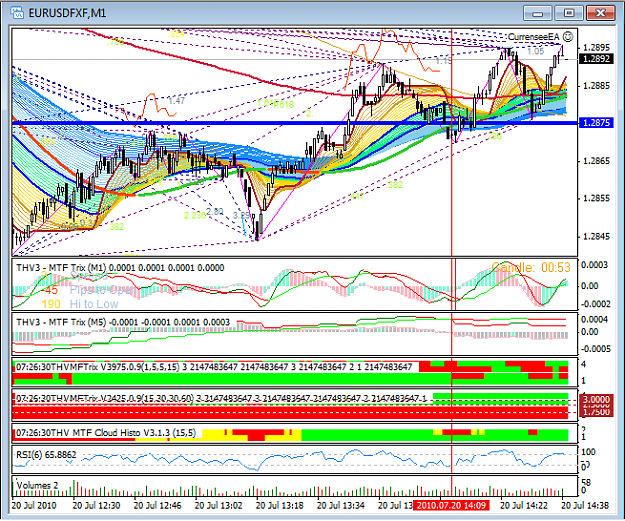Click the Volumes 2 indicator label

coord(37,485)
